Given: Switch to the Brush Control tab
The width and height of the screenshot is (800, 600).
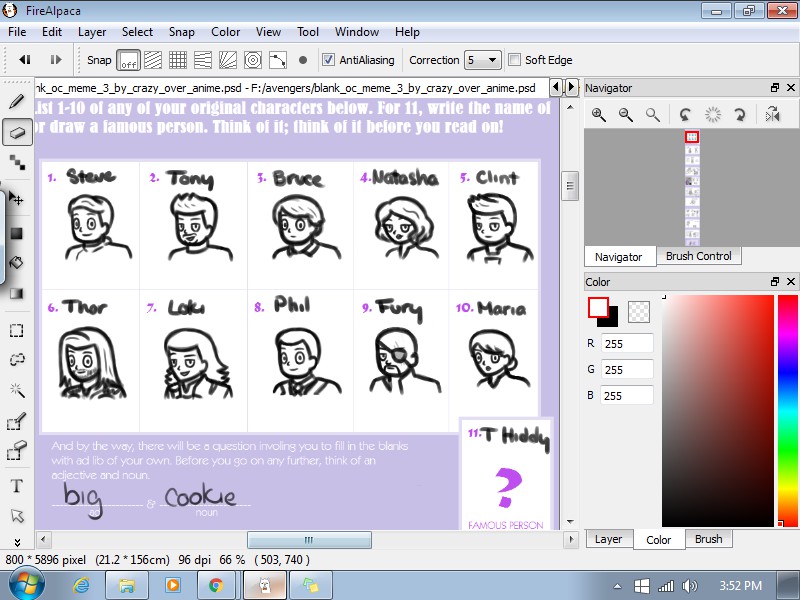Looking at the screenshot, I should tap(698, 256).
